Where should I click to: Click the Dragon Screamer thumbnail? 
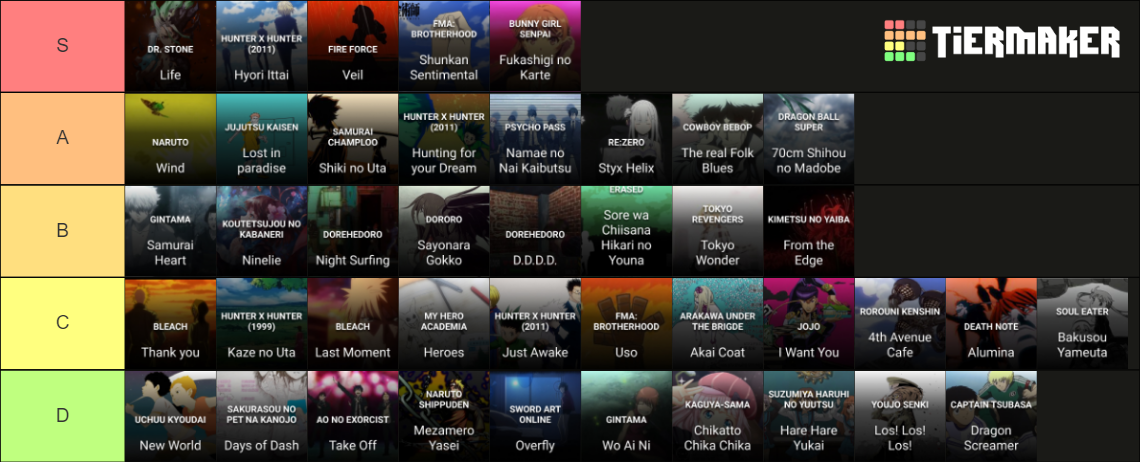pyautogui.click(x=991, y=415)
